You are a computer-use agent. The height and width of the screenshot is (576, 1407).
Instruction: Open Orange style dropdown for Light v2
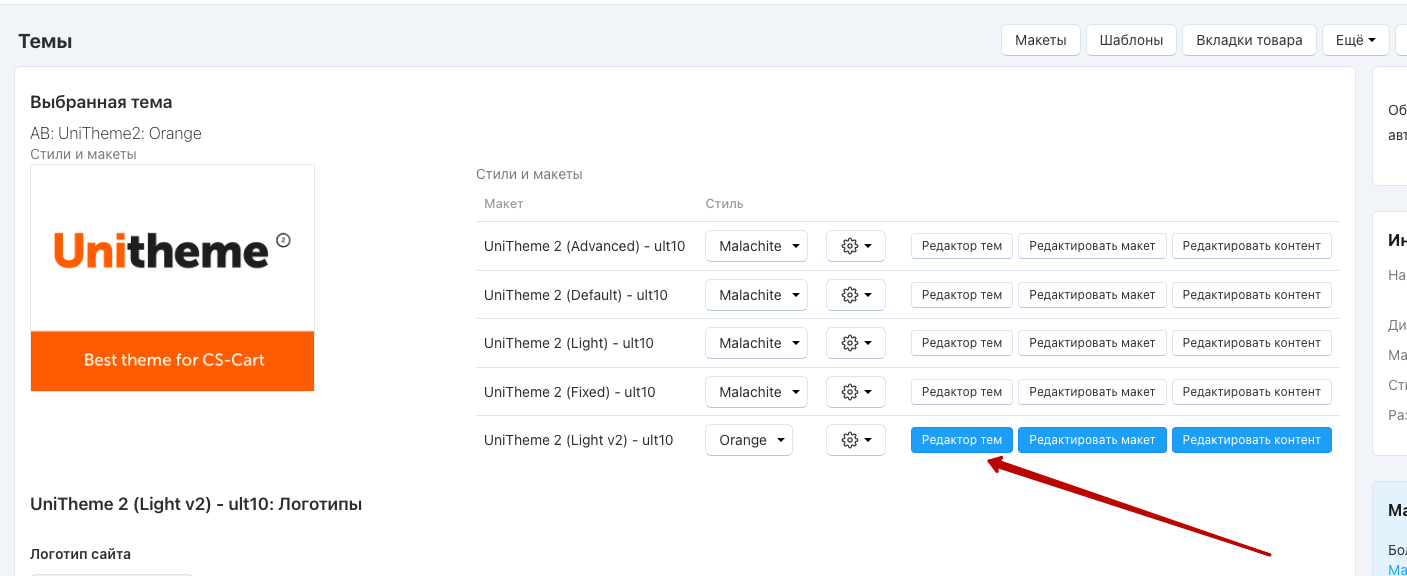pos(749,440)
